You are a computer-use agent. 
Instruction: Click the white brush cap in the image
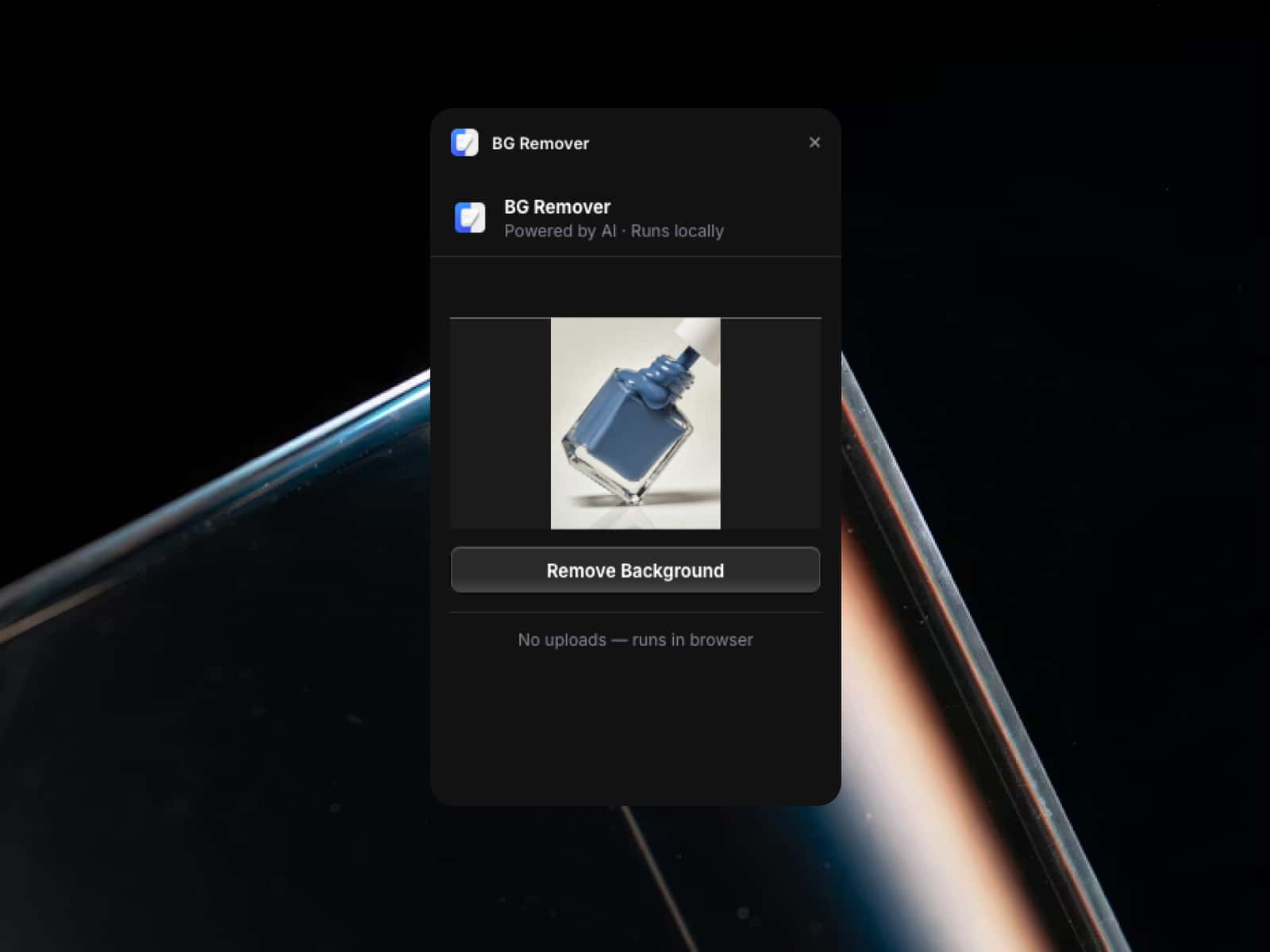700,338
